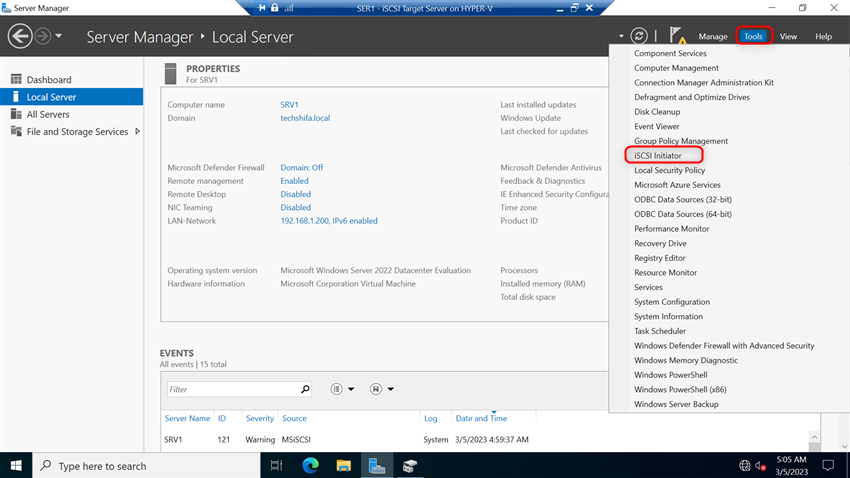The image size is (850, 478).
Task: Select the SRV1 MSiSCSI warning event row
Action: [485, 440]
